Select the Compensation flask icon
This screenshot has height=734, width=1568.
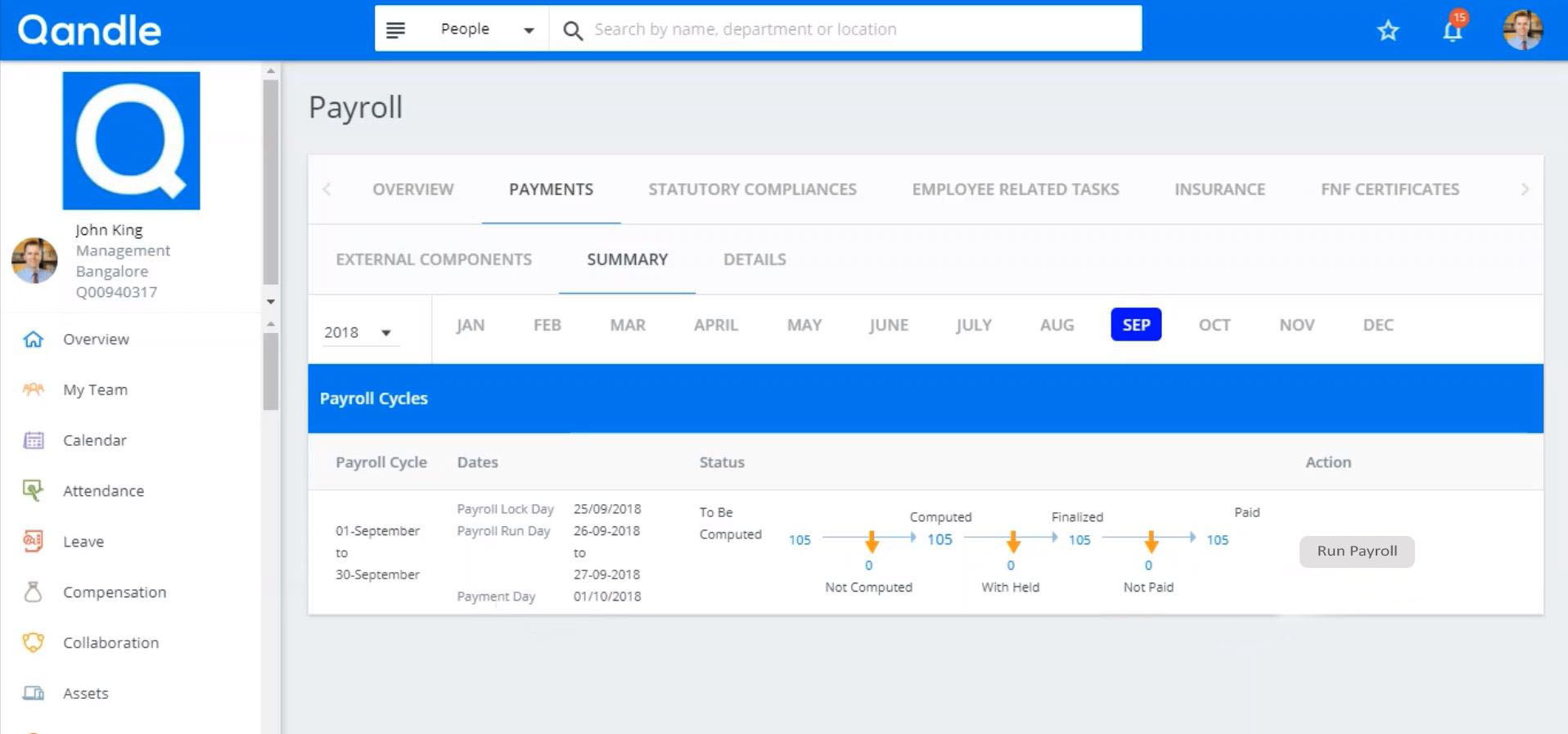33,592
